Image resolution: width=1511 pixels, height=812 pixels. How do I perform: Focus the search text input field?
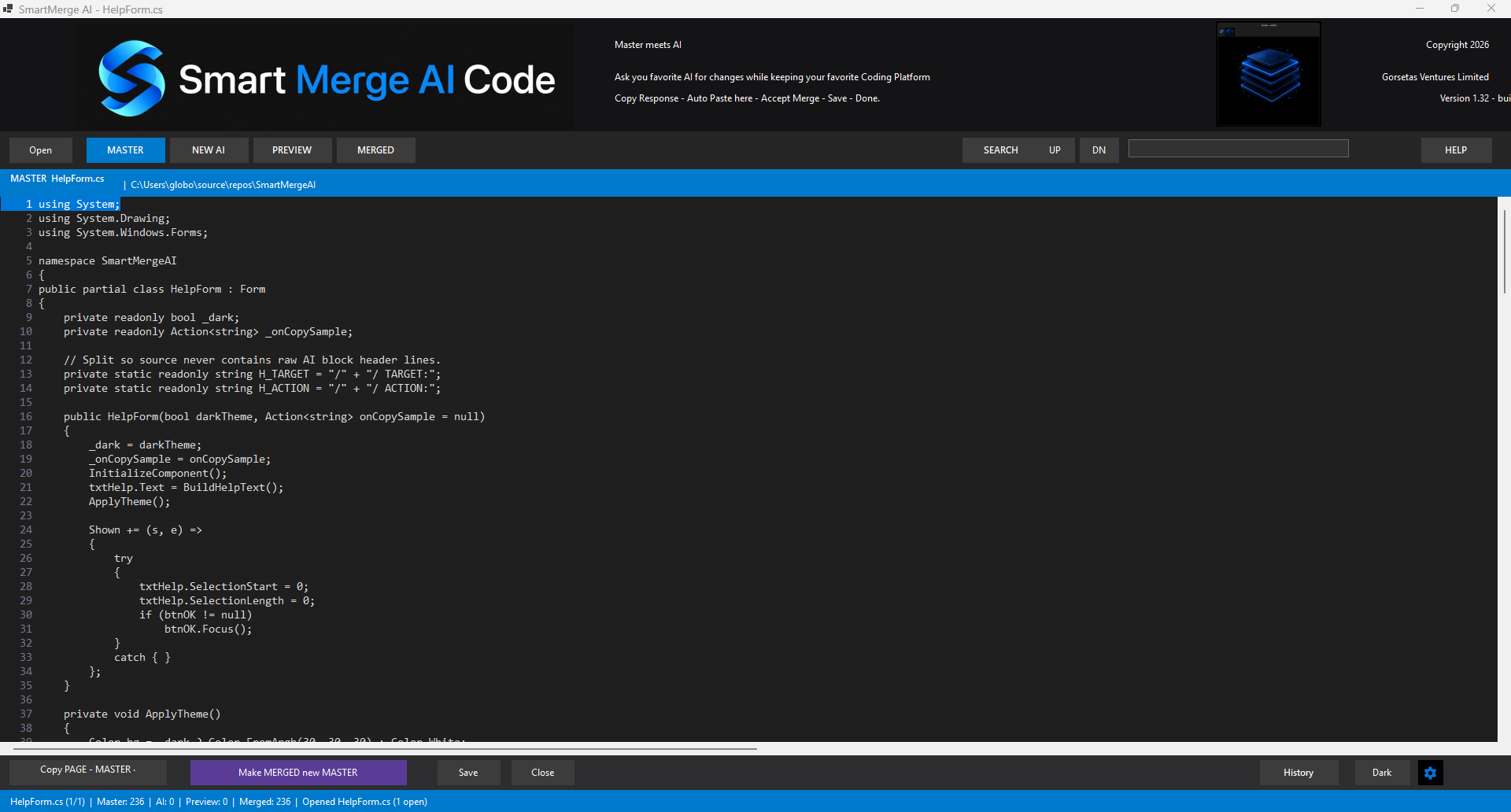[x=1238, y=149]
